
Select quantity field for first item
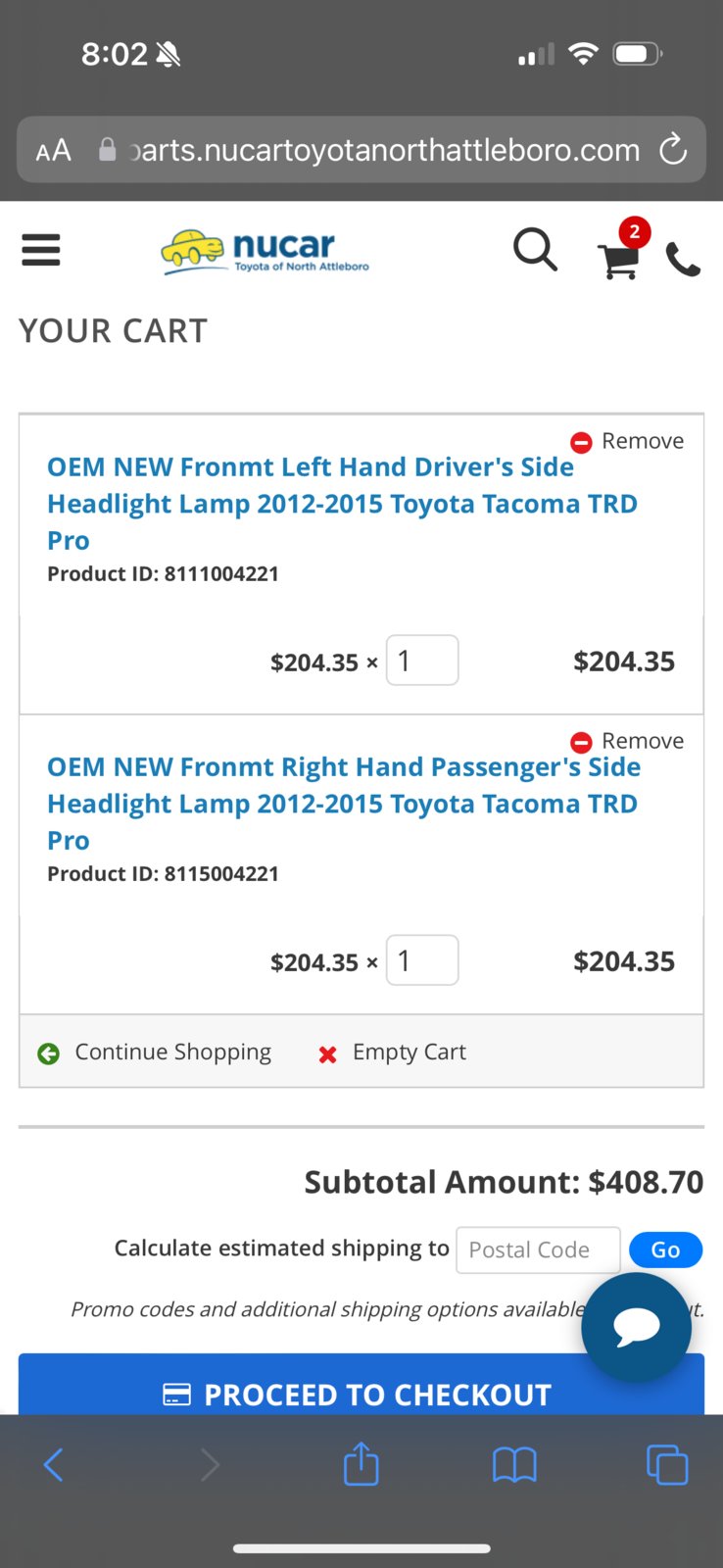point(422,661)
